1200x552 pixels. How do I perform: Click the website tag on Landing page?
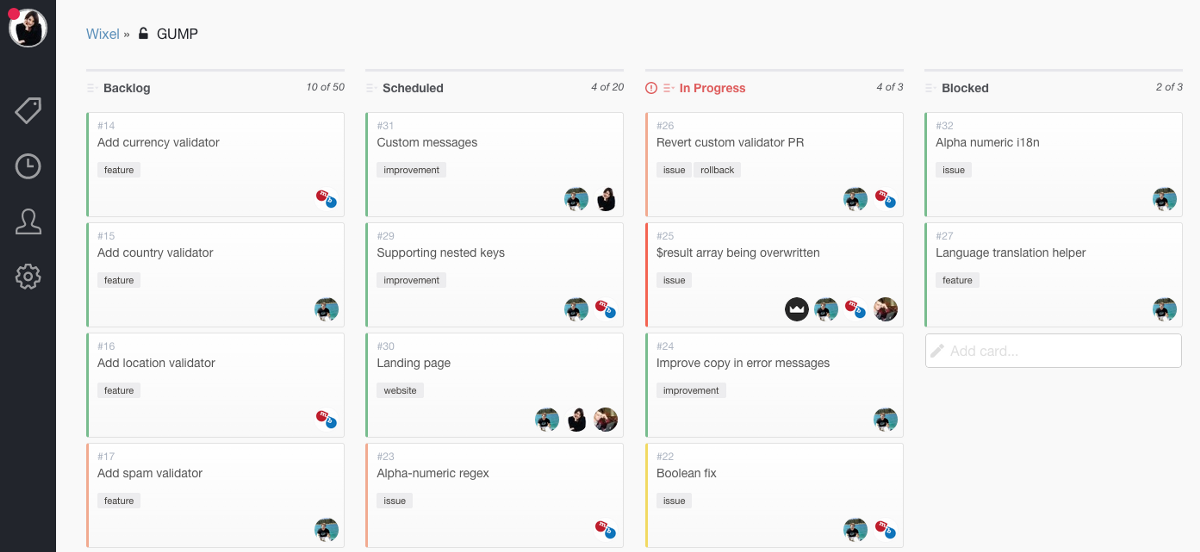coord(400,390)
